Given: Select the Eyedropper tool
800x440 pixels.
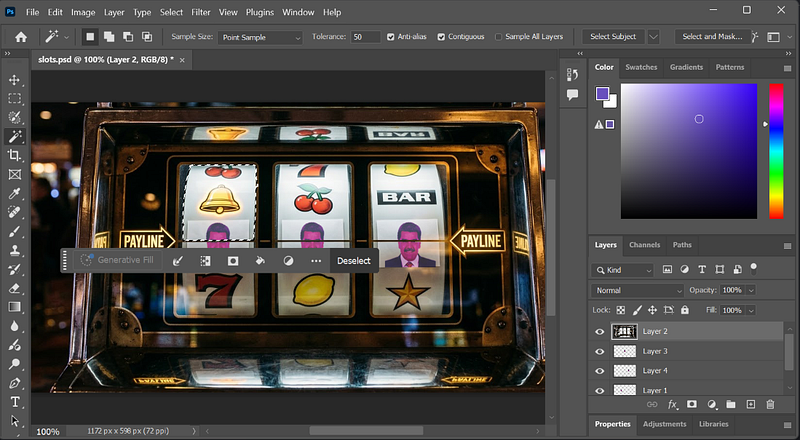Looking at the screenshot, I should coord(14,193).
